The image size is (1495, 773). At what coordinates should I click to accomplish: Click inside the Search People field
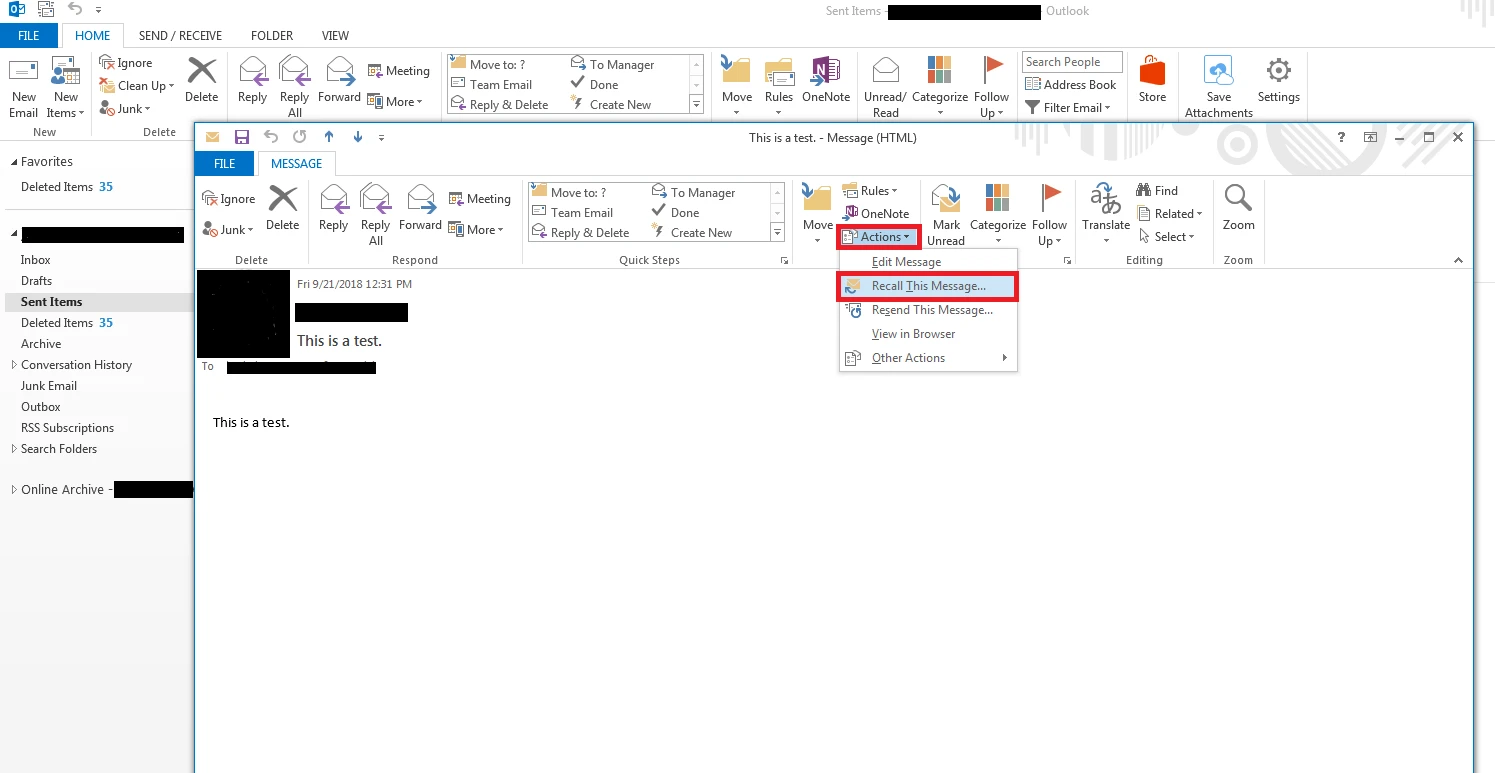coord(1071,61)
